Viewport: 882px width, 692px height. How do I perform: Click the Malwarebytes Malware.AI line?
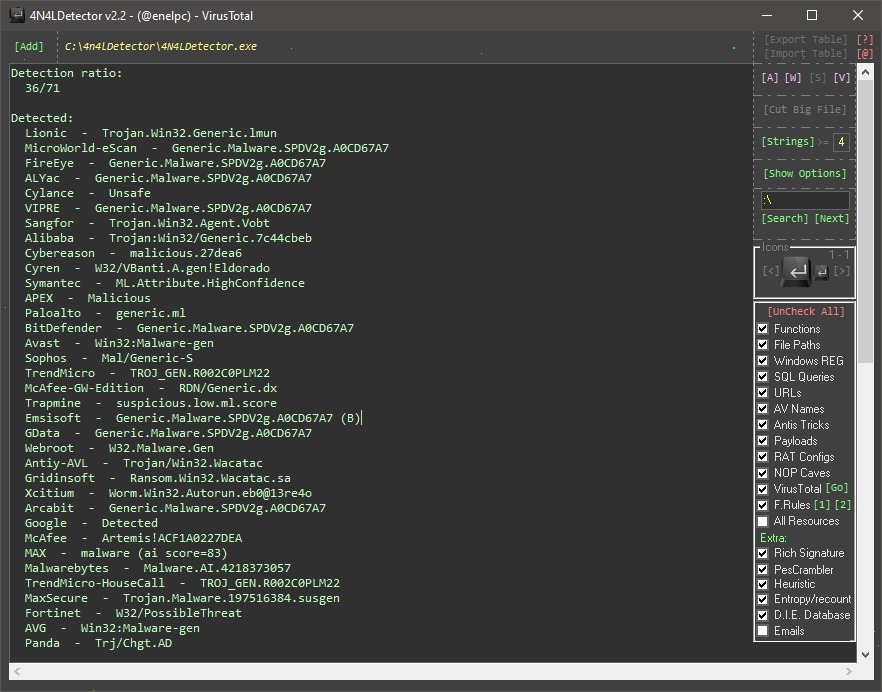point(158,568)
